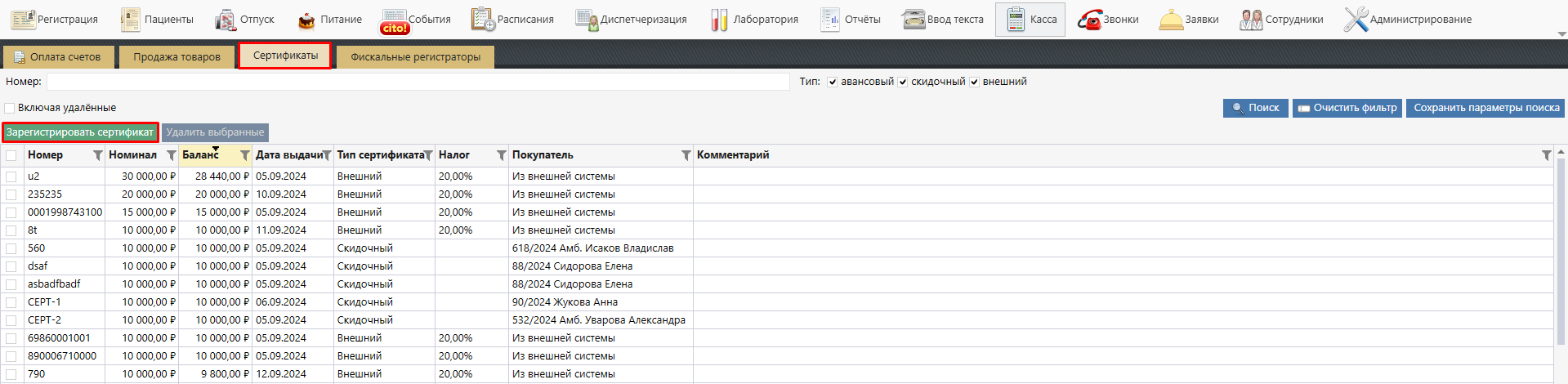Open События cito calendar icon
This screenshot has height=384, width=1568.
coord(395,20)
